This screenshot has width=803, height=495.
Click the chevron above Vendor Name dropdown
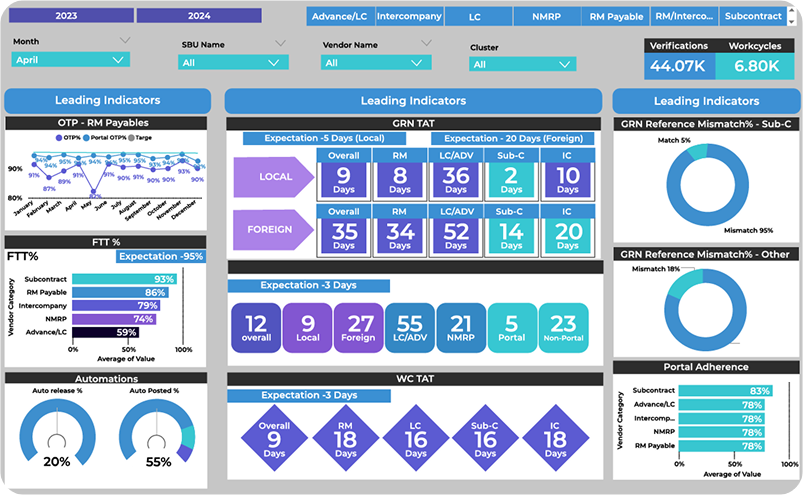[x=426, y=44]
